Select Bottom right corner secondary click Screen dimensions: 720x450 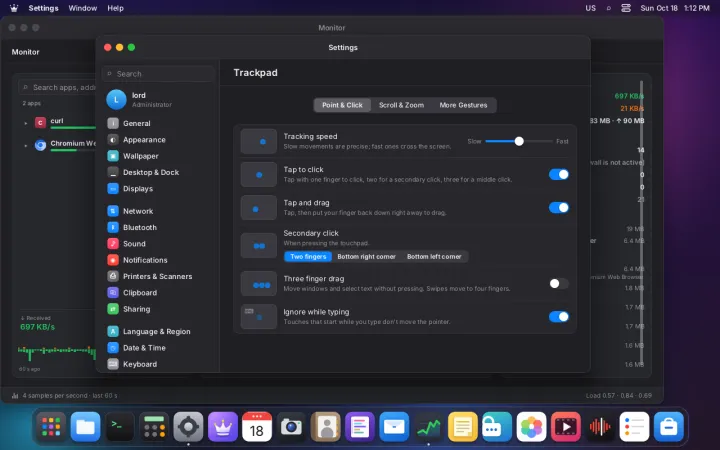point(366,257)
